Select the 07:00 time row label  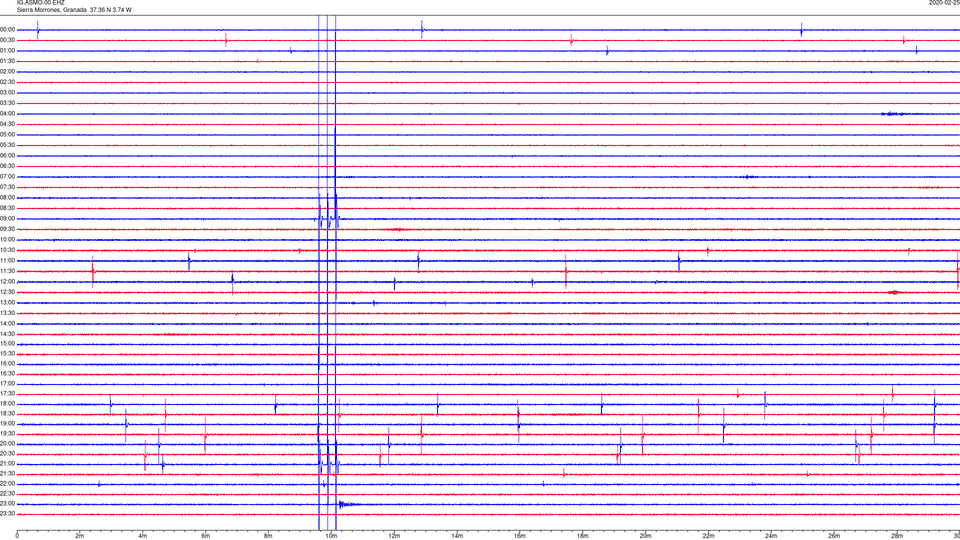8,177
